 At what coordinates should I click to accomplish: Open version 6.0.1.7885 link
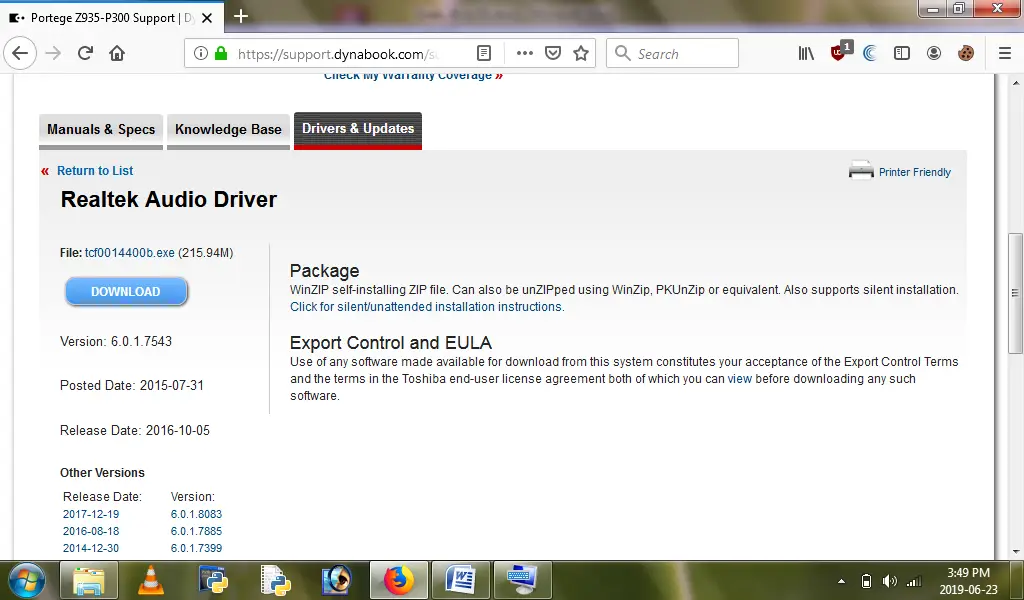coord(196,531)
